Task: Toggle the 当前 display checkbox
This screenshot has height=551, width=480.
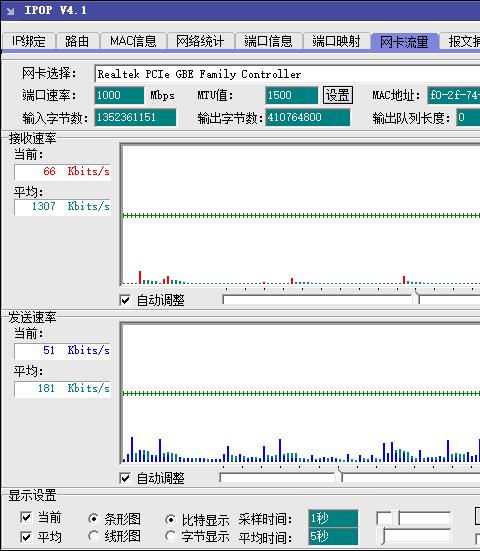Action: click(26, 518)
